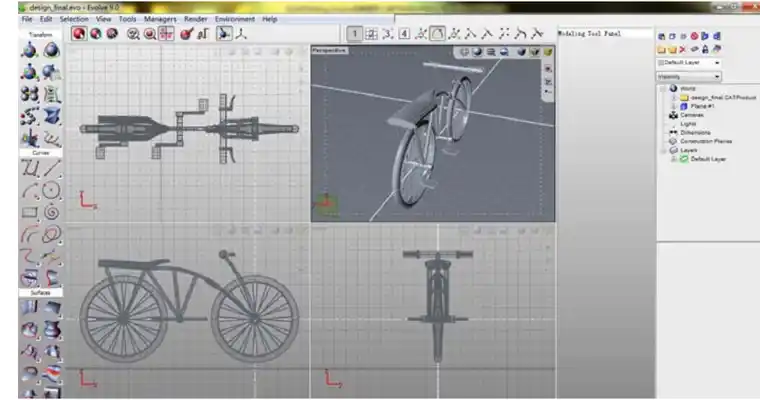
Task: Switch to single viewport layout button 1
Action: click(354, 33)
